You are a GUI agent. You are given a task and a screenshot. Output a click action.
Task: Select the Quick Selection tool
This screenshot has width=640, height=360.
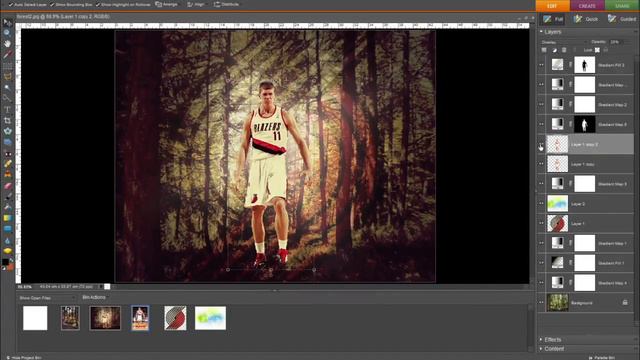tap(7, 98)
